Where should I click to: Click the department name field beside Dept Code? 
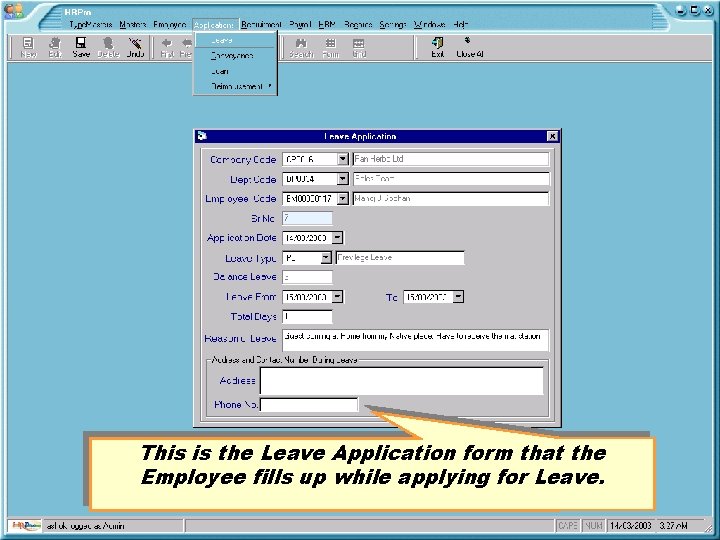pos(450,179)
